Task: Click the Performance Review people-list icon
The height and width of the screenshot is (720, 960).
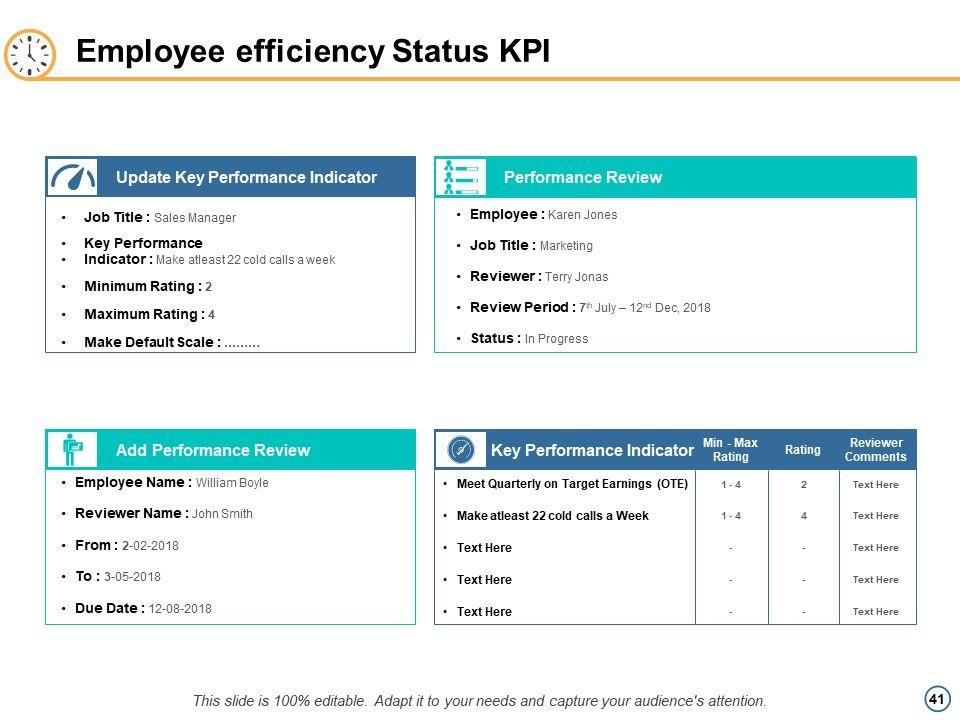Action: tap(461, 177)
